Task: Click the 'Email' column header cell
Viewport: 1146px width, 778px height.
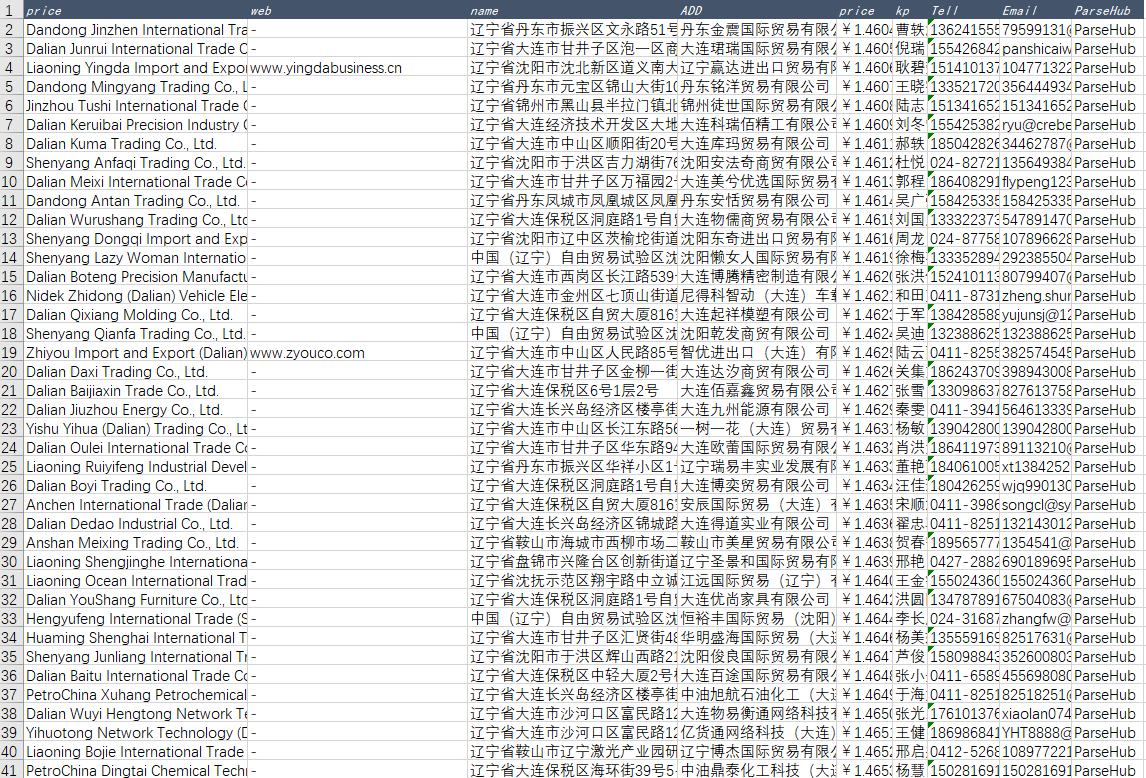Action: coord(1036,10)
